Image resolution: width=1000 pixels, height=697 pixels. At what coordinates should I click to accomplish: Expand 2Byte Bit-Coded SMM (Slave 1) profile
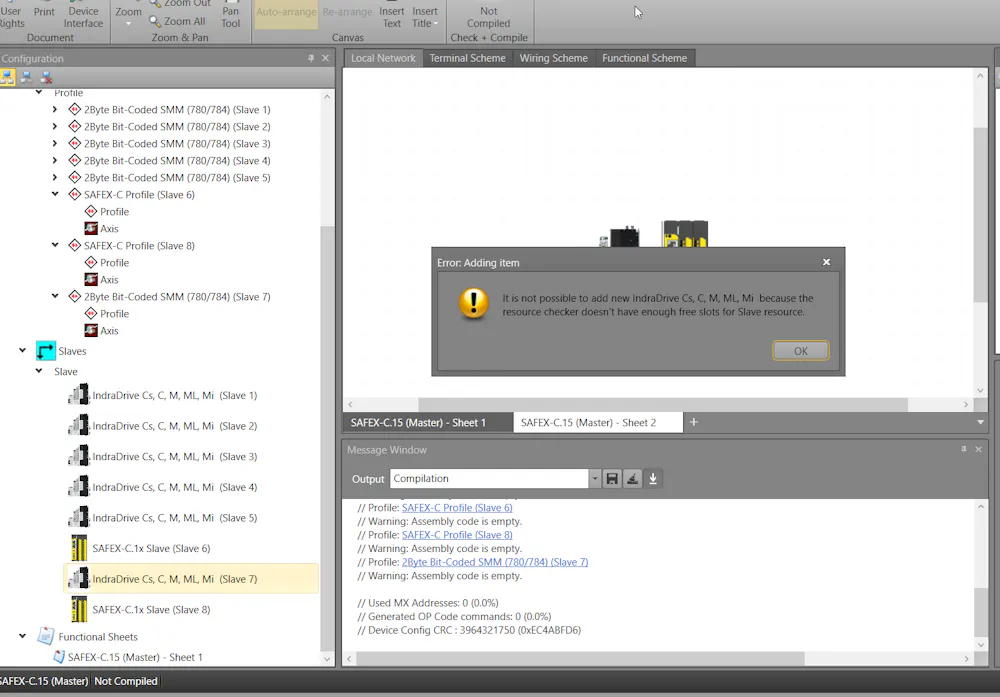coord(55,110)
